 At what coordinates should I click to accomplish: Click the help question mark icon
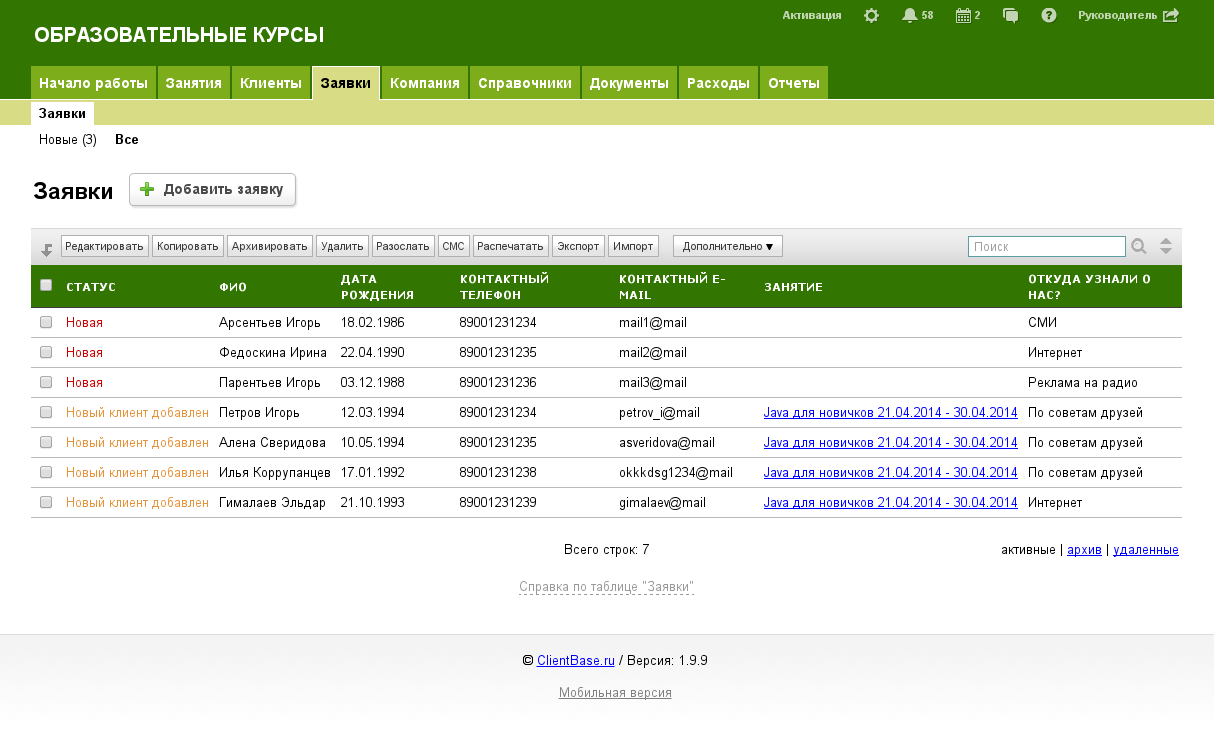[1049, 15]
